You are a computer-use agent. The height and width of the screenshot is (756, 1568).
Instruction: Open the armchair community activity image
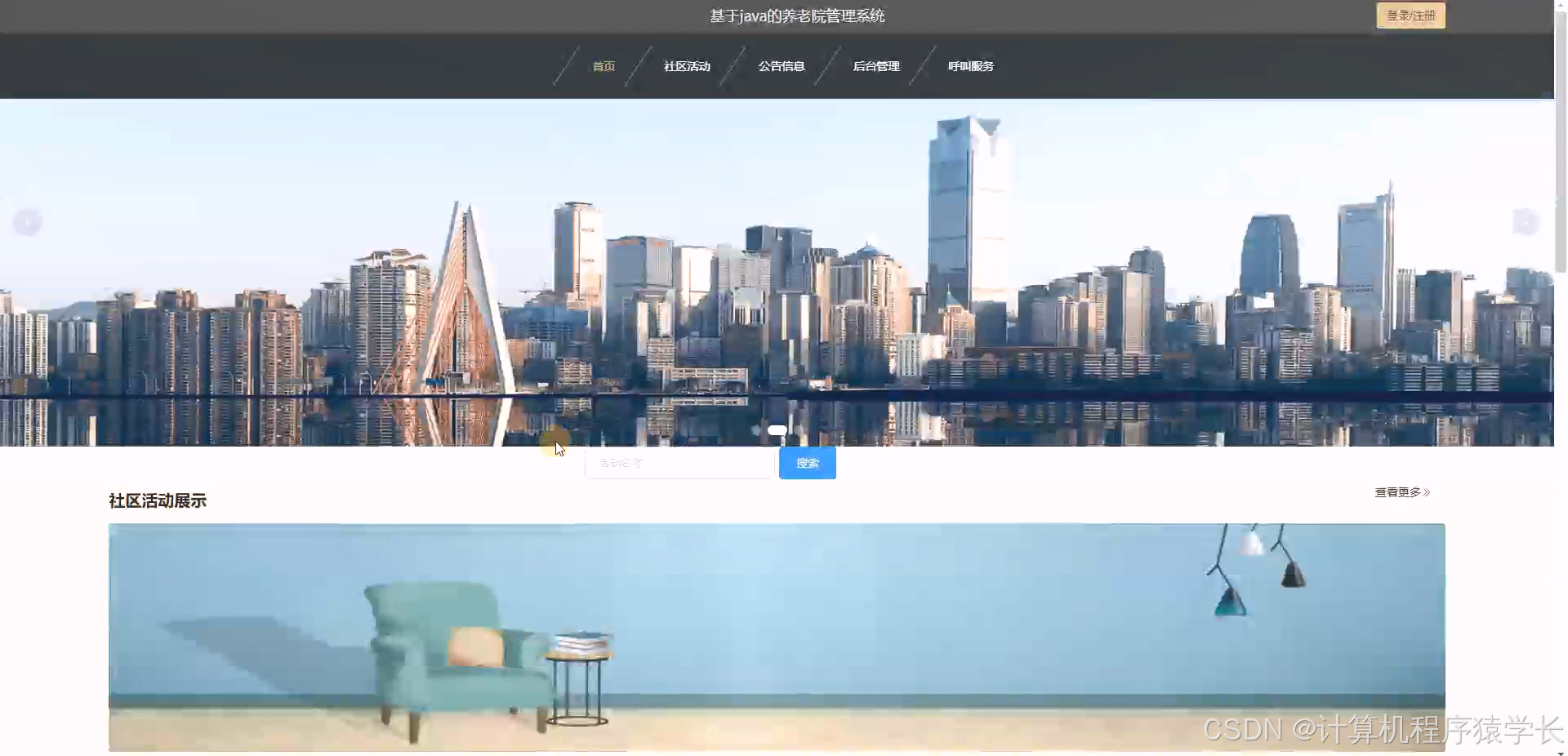pos(777,637)
